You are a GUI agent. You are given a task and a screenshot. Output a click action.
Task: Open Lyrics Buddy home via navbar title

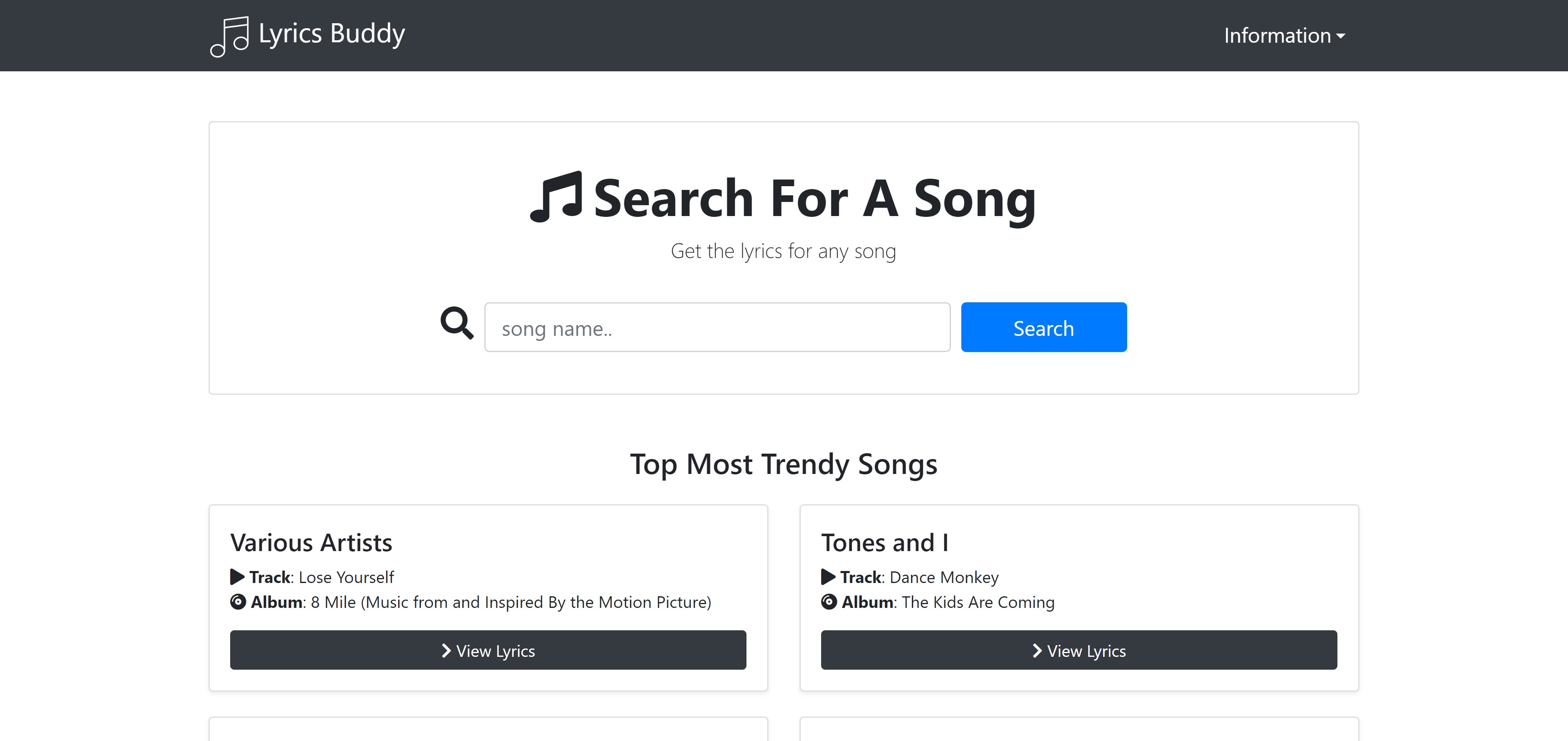click(332, 34)
